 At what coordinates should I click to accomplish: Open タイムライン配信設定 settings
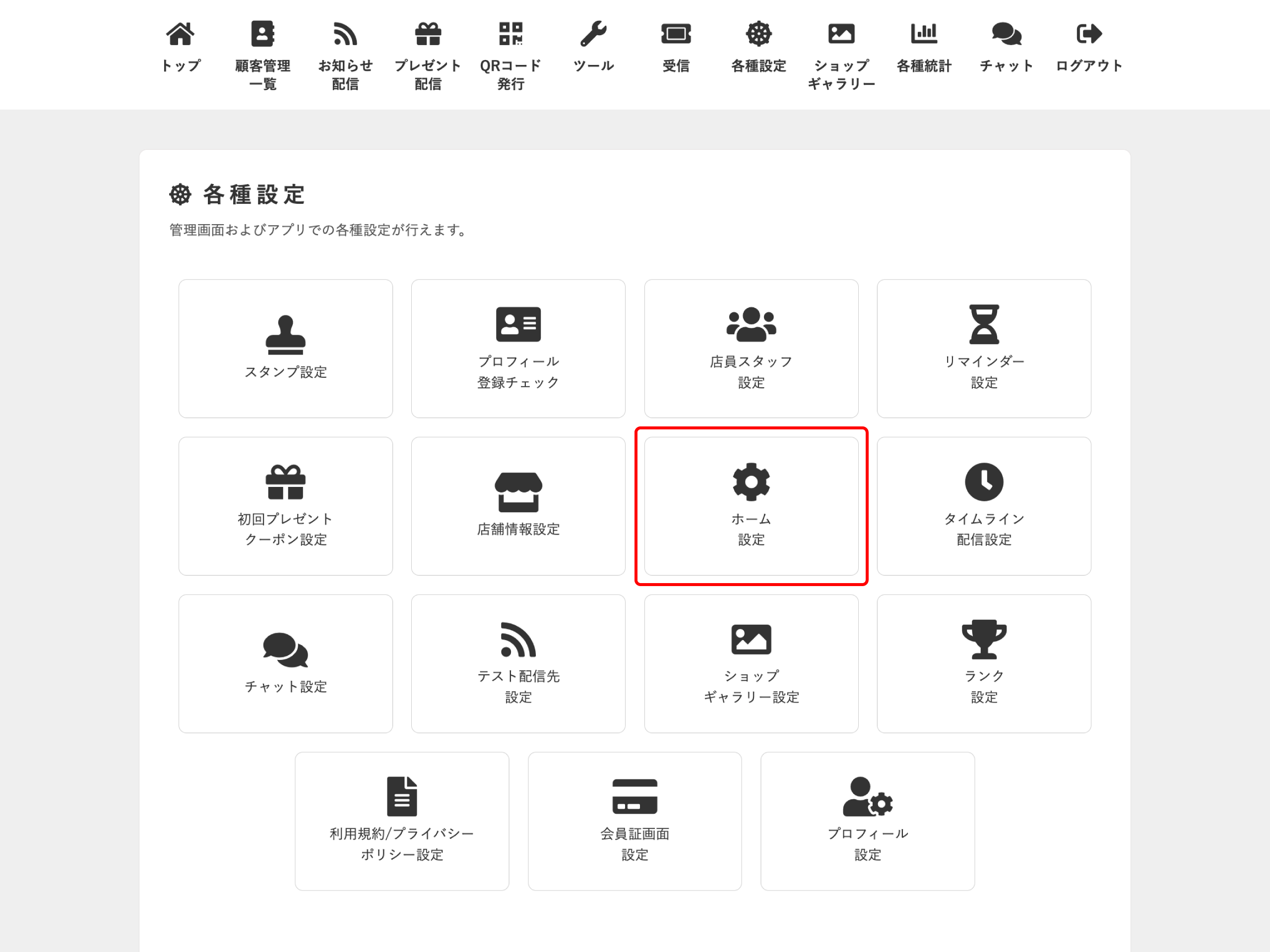[983, 505]
